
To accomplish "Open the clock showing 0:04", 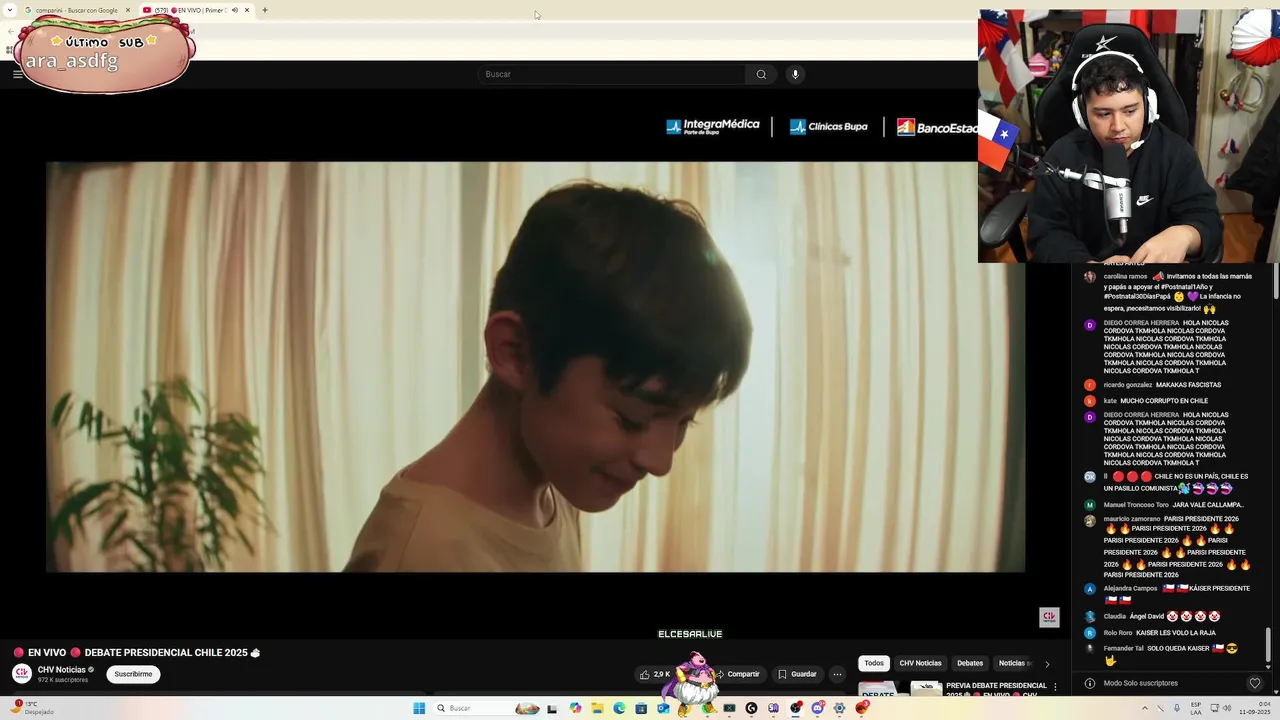I will [1256, 708].
